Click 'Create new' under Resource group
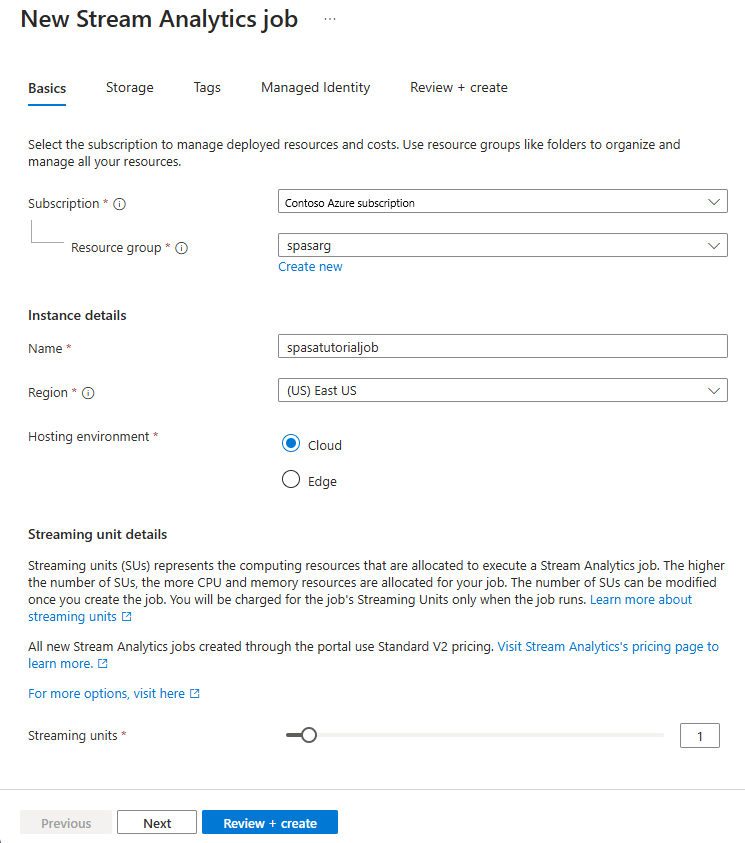745x843 pixels. [x=310, y=266]
